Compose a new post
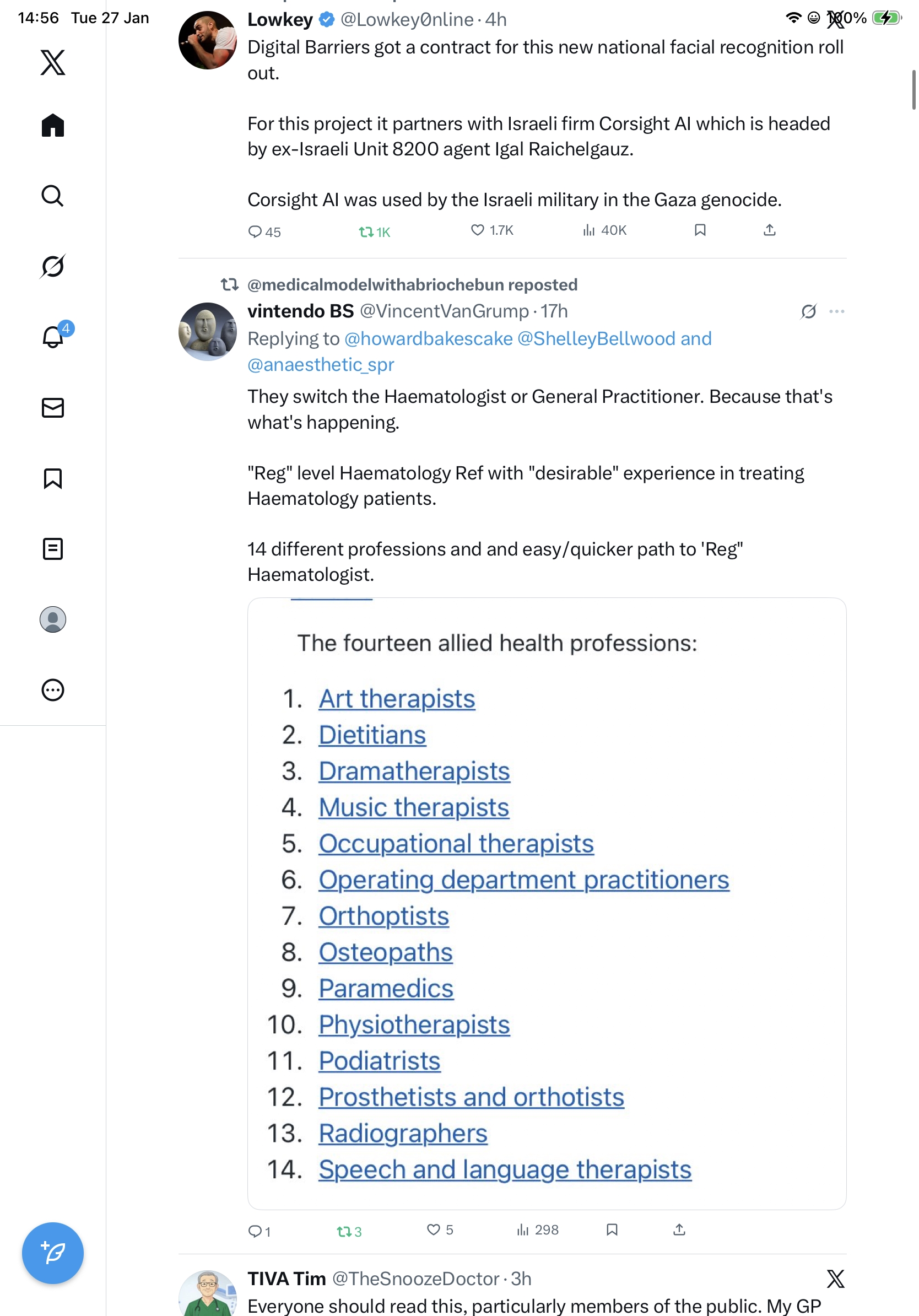 tap(53, 1253)
